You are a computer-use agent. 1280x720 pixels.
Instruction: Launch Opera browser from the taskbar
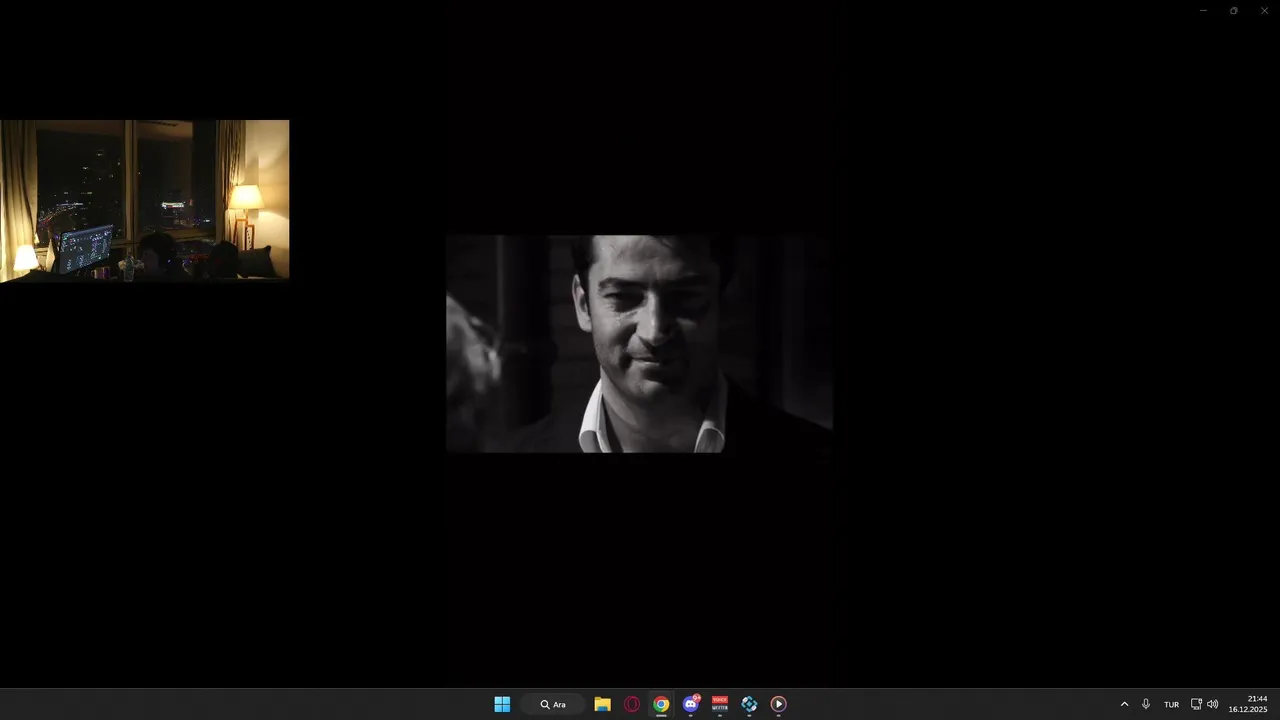[x=632, y=704]
